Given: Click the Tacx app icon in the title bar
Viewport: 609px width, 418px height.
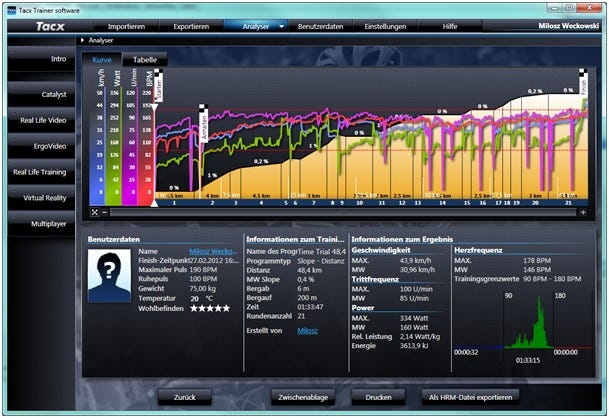Looking at the screenshot, I should click(12, 10).
